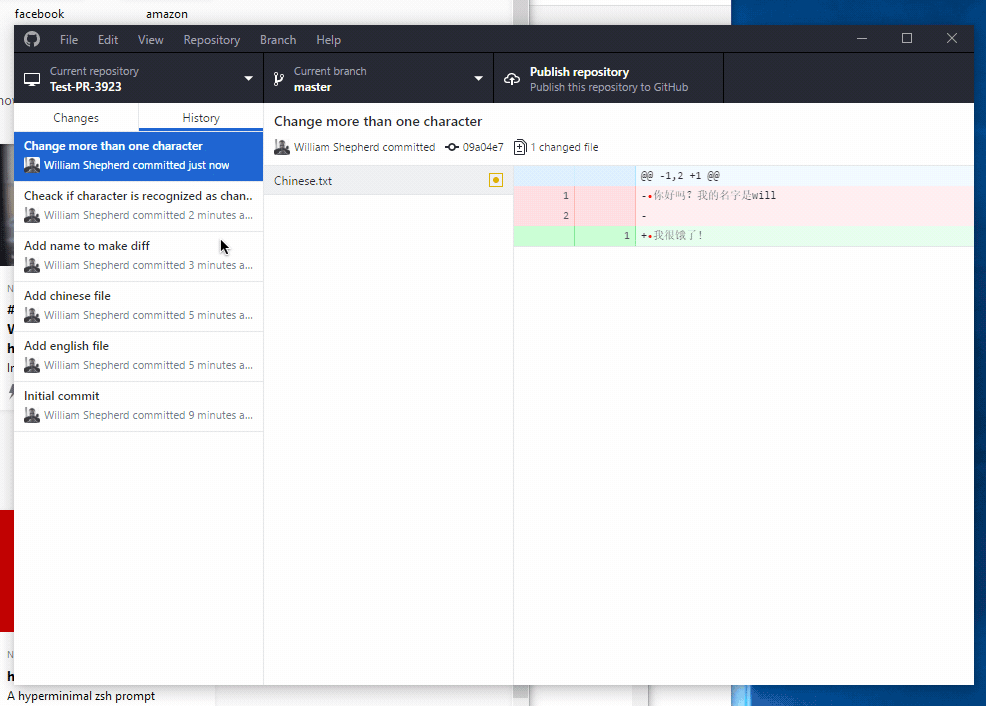Viewport: 986px width, 706px height.
Task: Open the Current repository dropdown
Action: click(247, 78)
